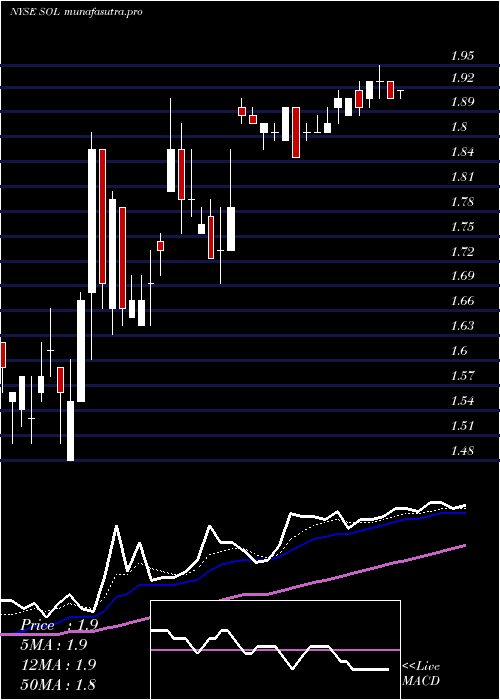Image resolution: width=500 pixels, height=700 pixels.
Task: Click the 1.95 price axis label
Action: [462, 57]
